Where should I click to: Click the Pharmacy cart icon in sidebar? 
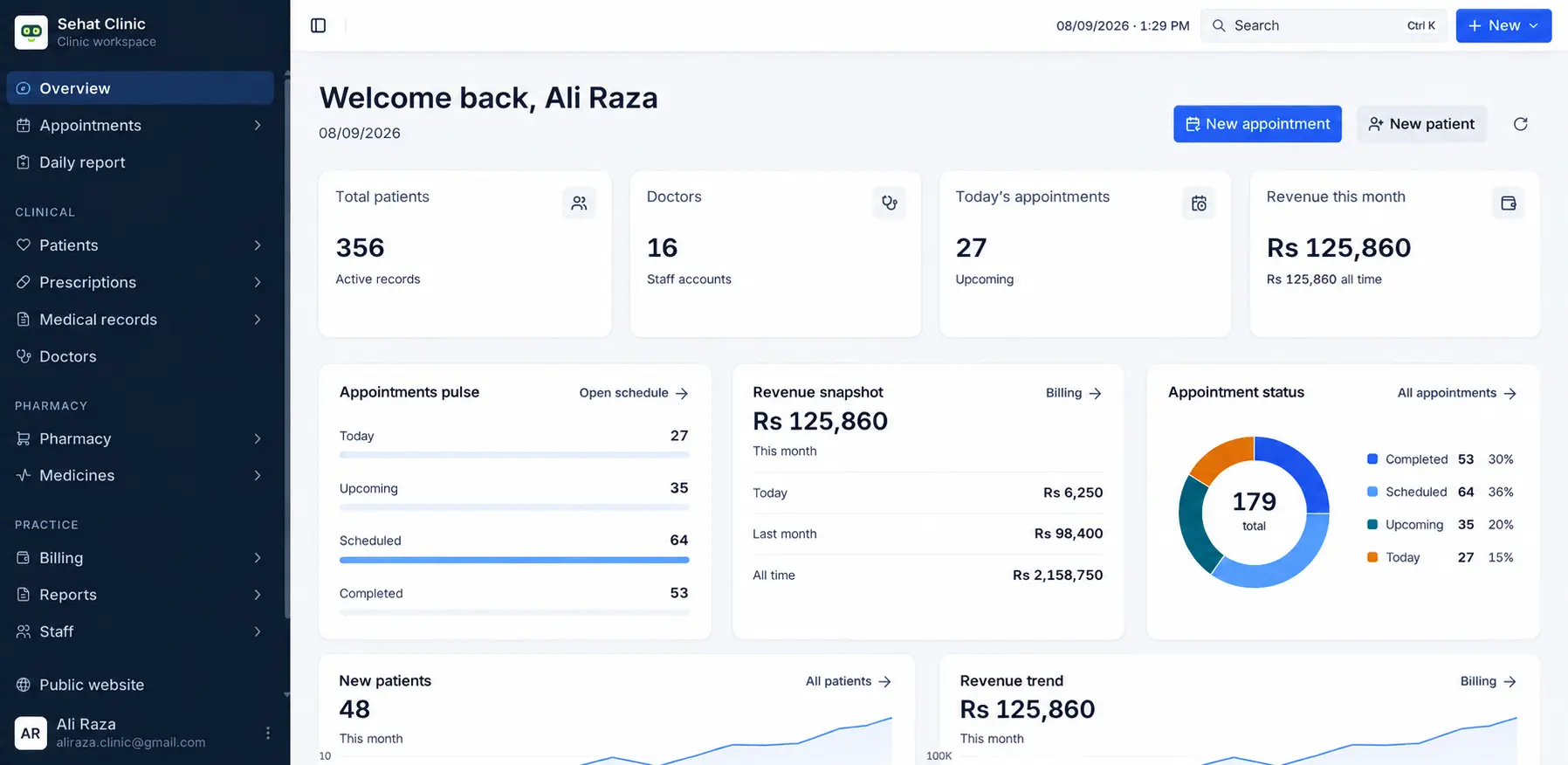coord(24,438)
